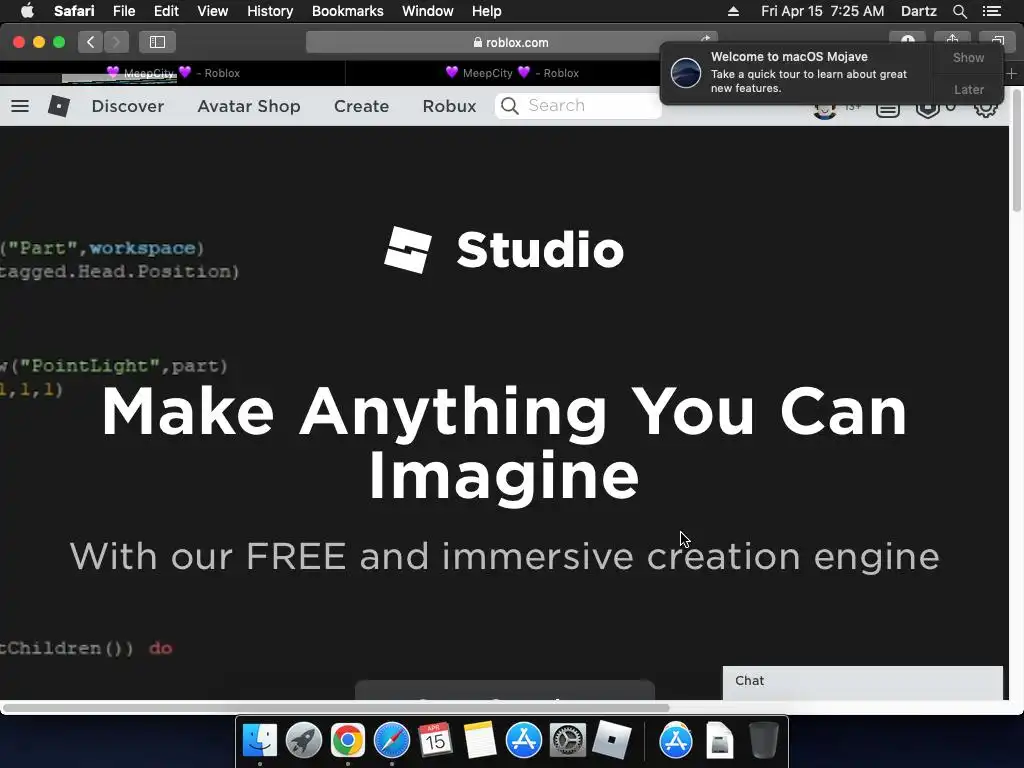Open Notes from the dock
1024x768 pixels.
click(479, 741)
